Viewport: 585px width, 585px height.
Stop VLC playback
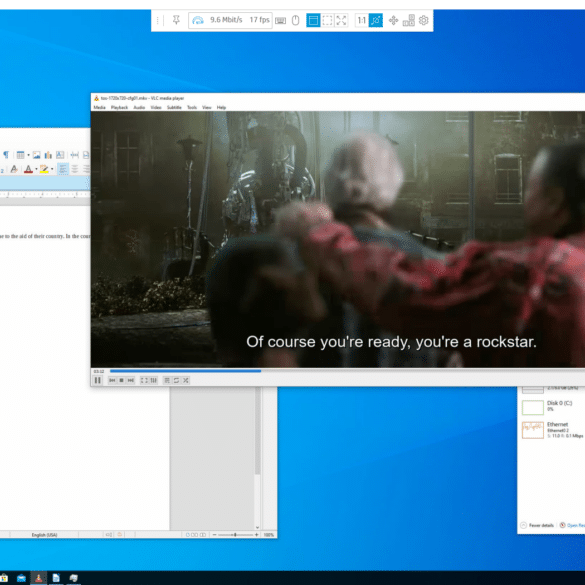tap(121, 380)
